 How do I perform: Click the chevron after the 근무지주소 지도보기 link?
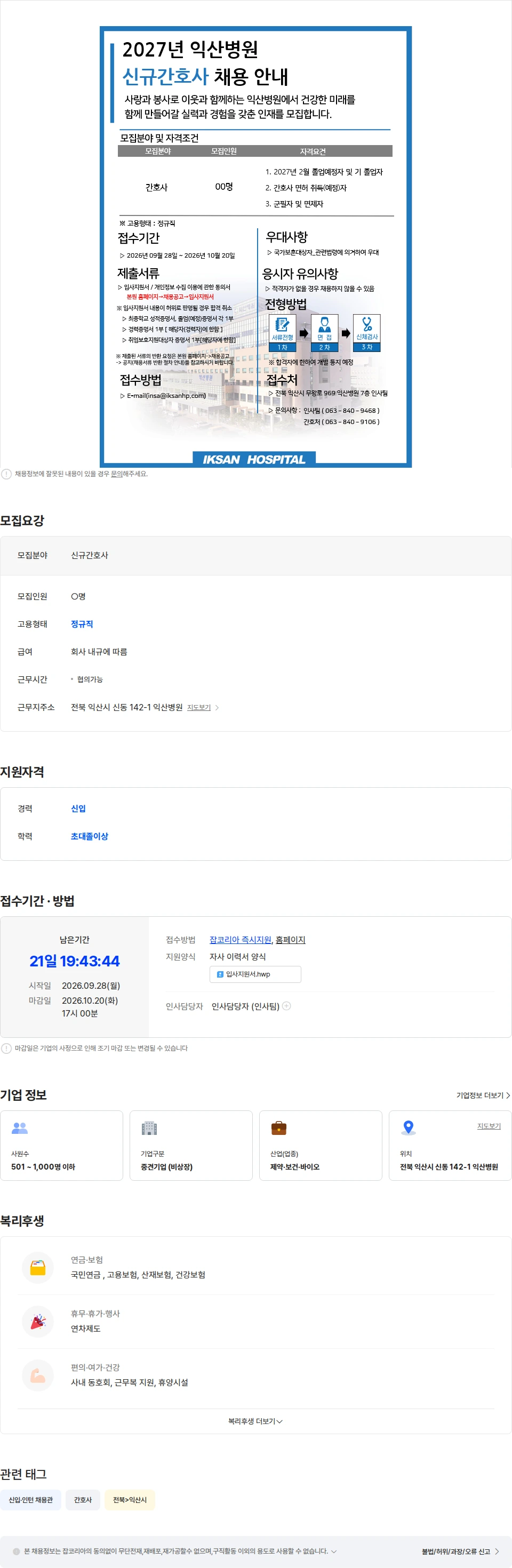[x=218, y=707]
